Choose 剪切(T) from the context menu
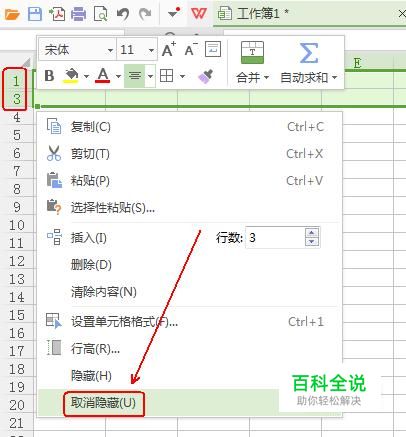The width and height of the screenshot is (406, 437). coord(190,154)
